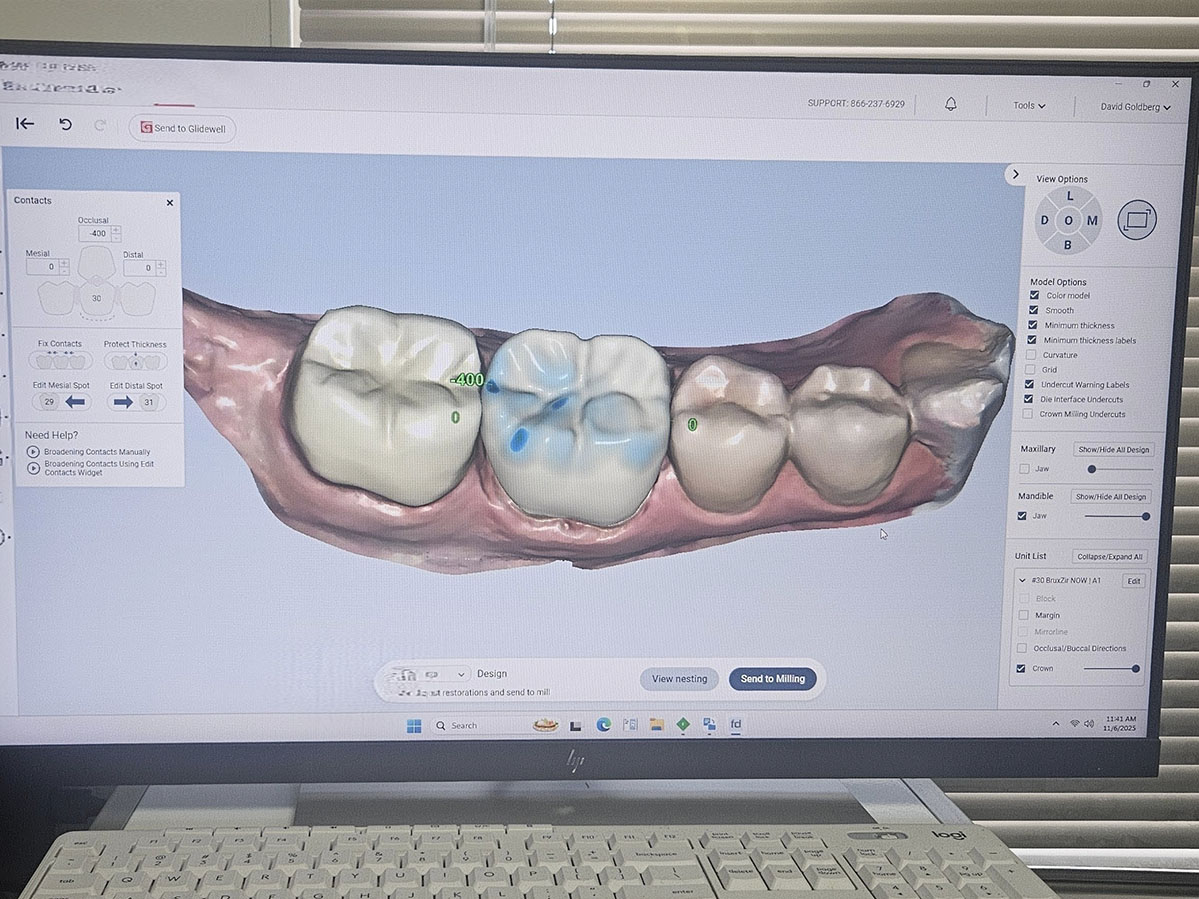Screen dimensions: 1199x899
Task: Click the View nesting button
Action: click(x=679, y=679)
